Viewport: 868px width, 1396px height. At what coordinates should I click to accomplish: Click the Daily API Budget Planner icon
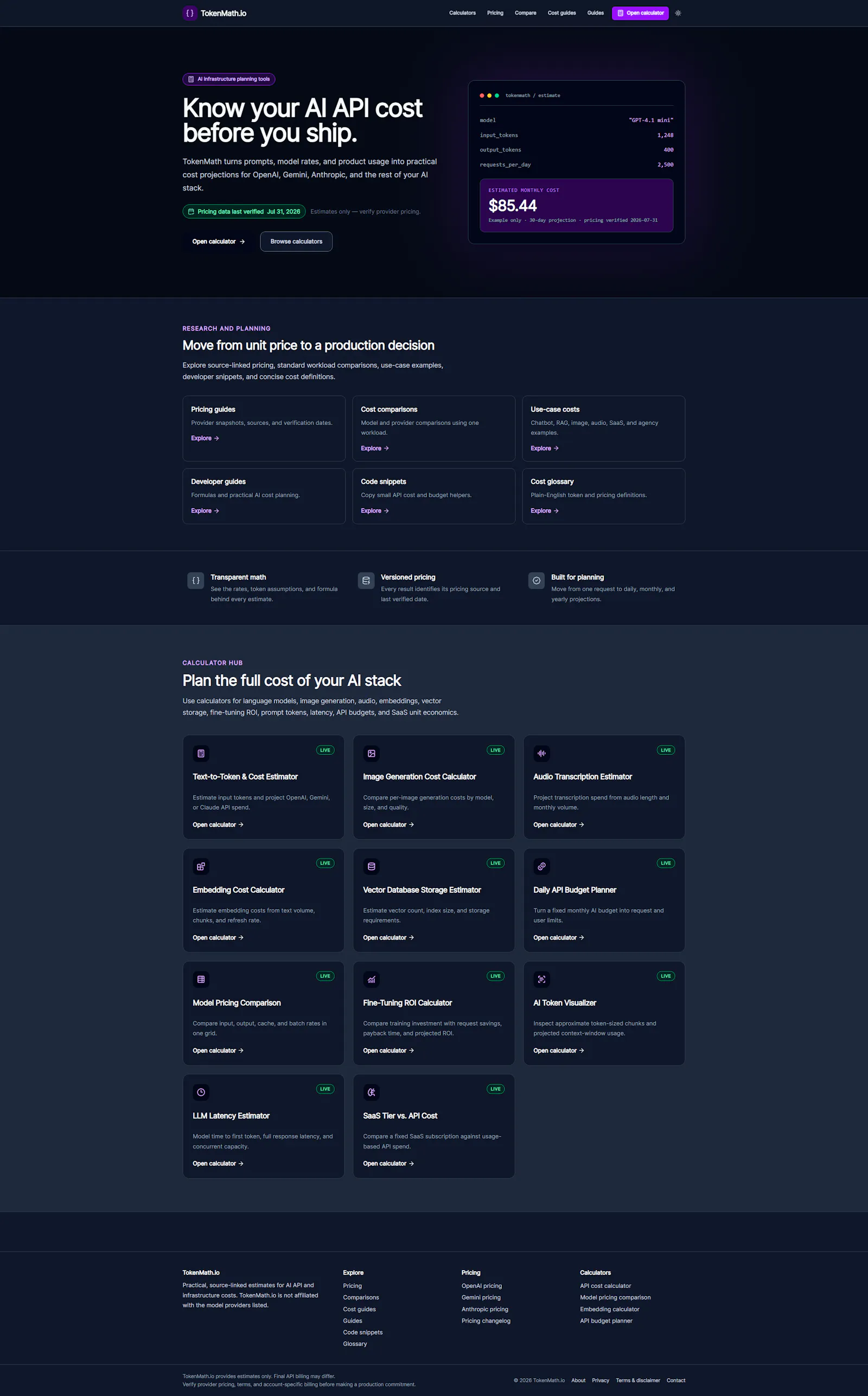pos(541,867)
